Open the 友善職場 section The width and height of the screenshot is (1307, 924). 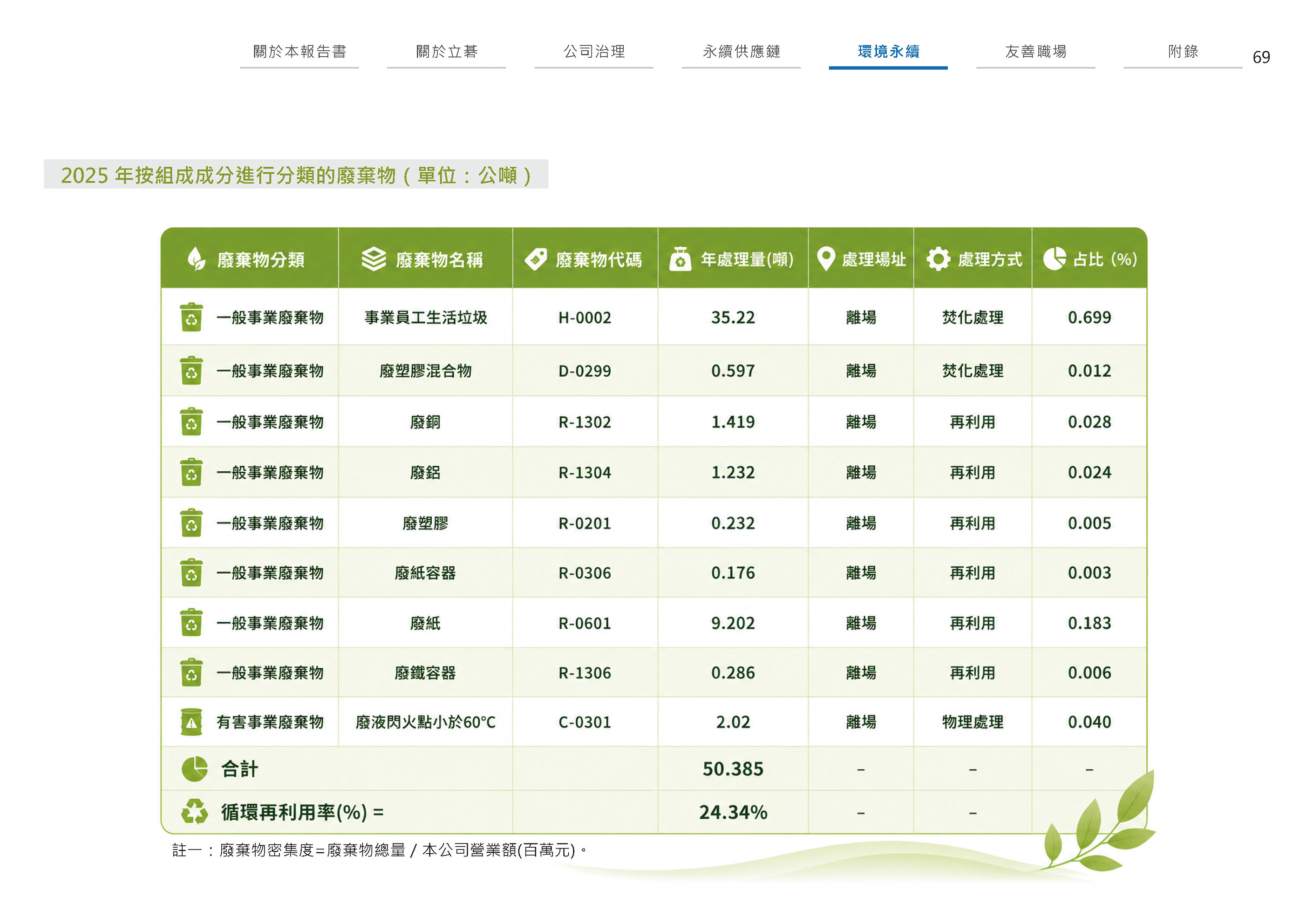(1035, 52)
